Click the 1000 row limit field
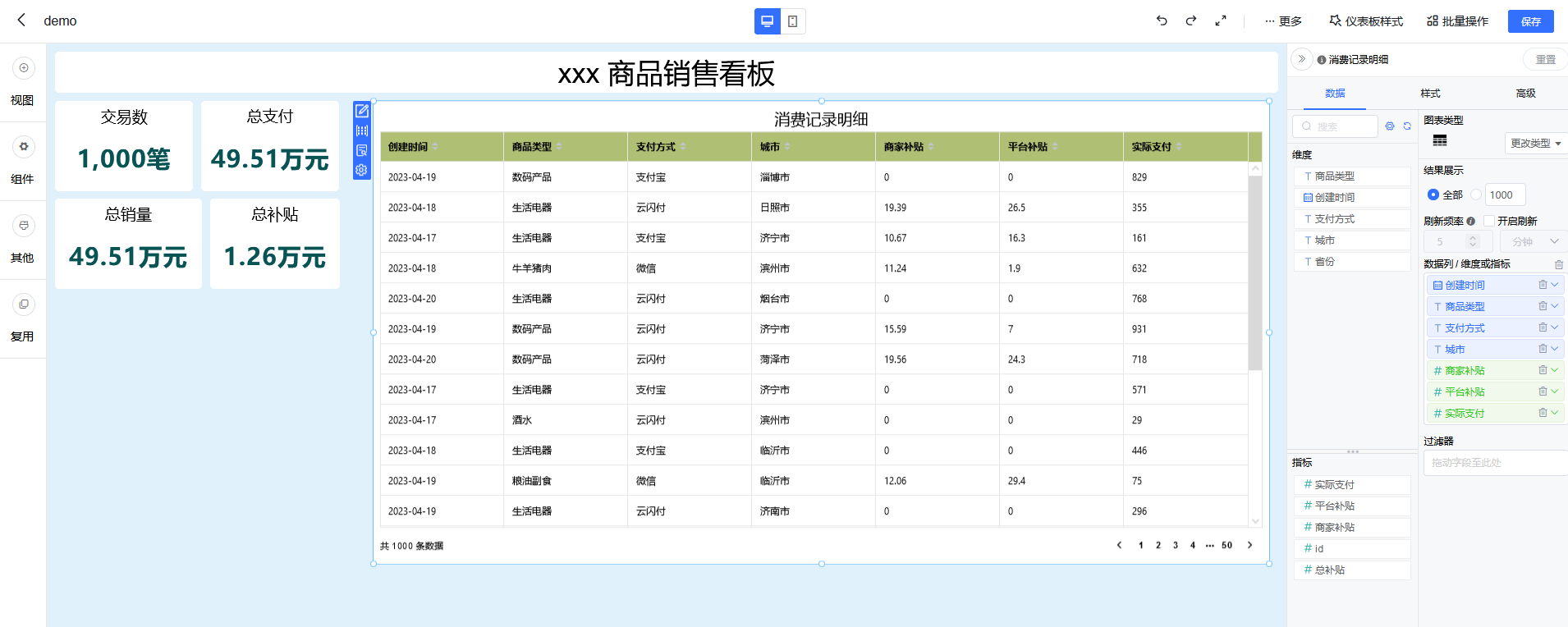Screen dimensions: 1568x627 [1506, 195]
